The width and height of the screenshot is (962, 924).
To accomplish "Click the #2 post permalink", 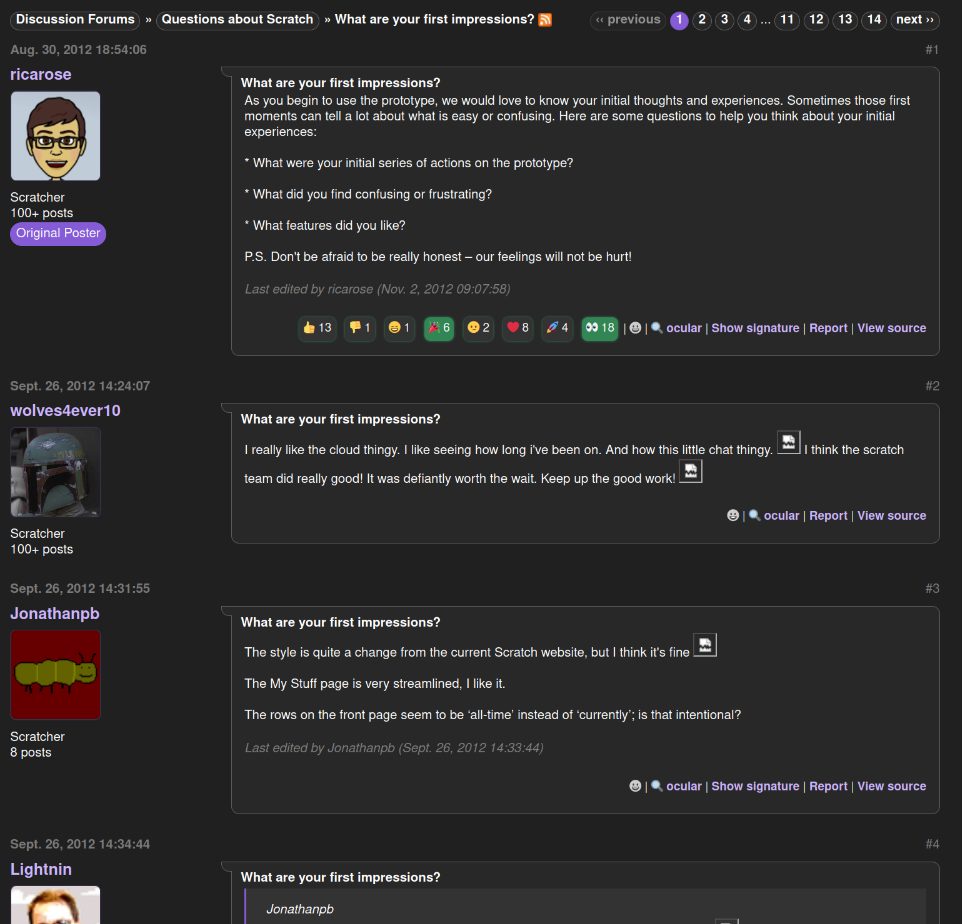I will (x=932, y=386).
